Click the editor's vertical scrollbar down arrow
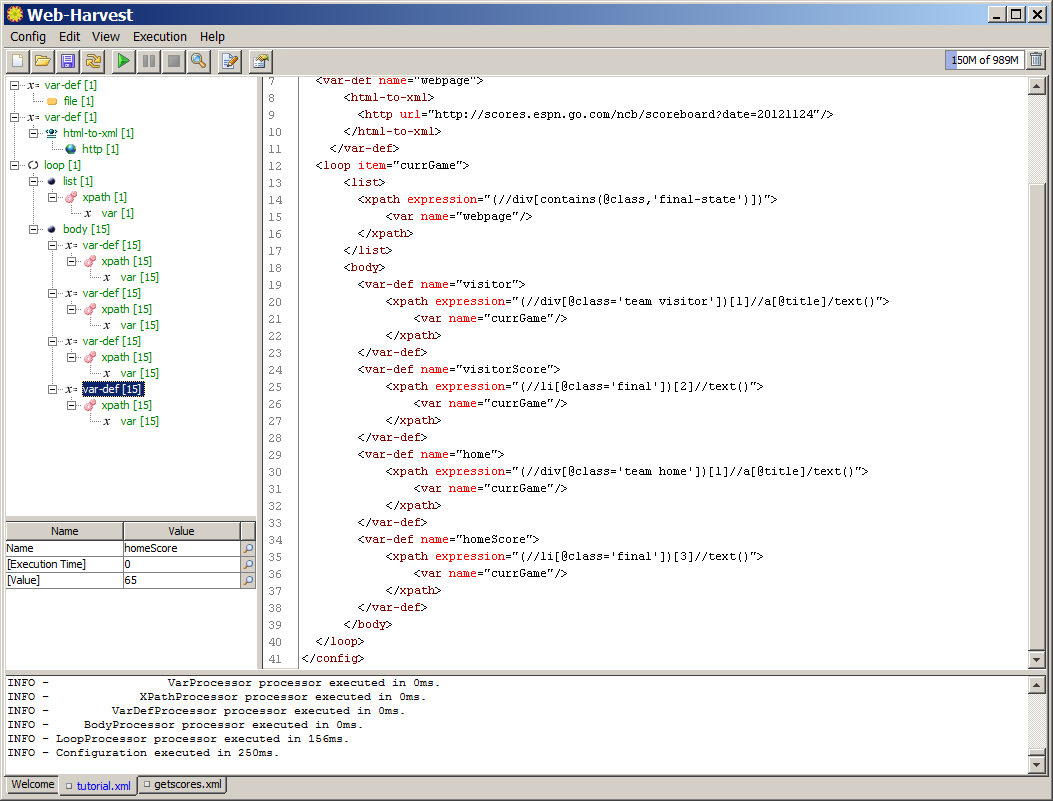 (1036, 660)
